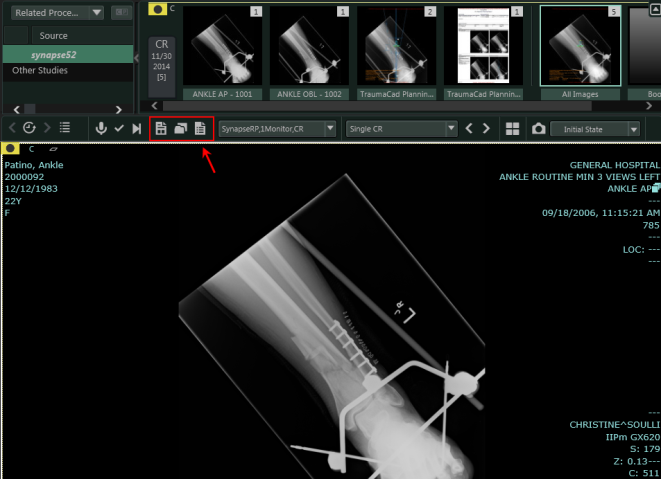The width and height of the screenshot is (661, 479).
Task: Toggle the button beside Related Procedures dropdown
Action: 121,13
